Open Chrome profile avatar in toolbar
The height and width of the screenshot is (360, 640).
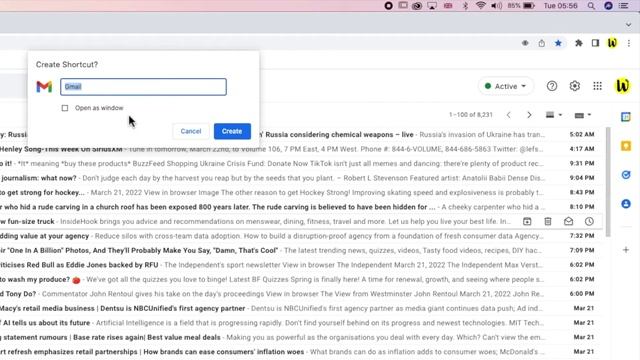612,43
